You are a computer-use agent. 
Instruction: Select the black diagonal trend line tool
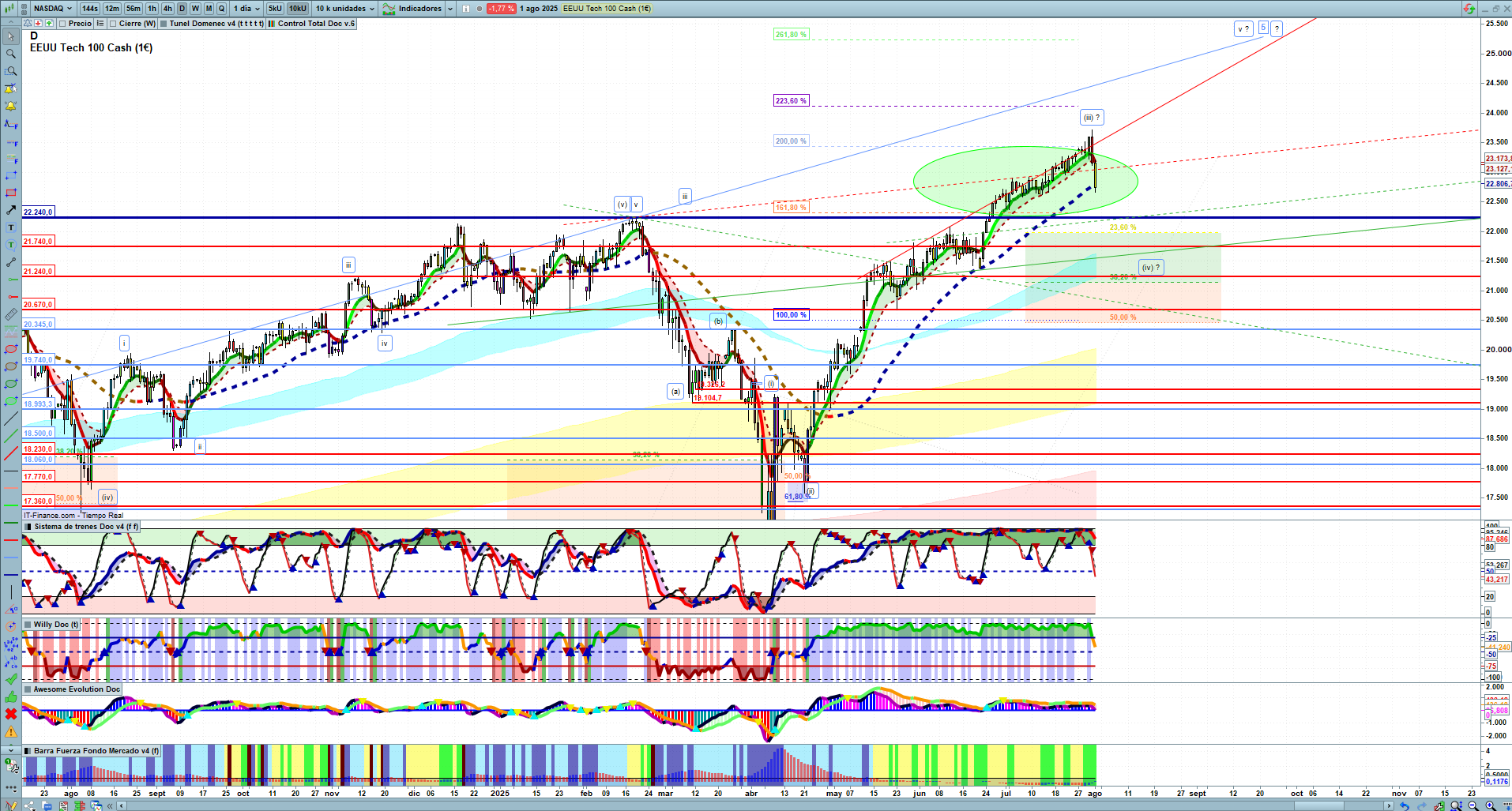click(x=11, y=419)
